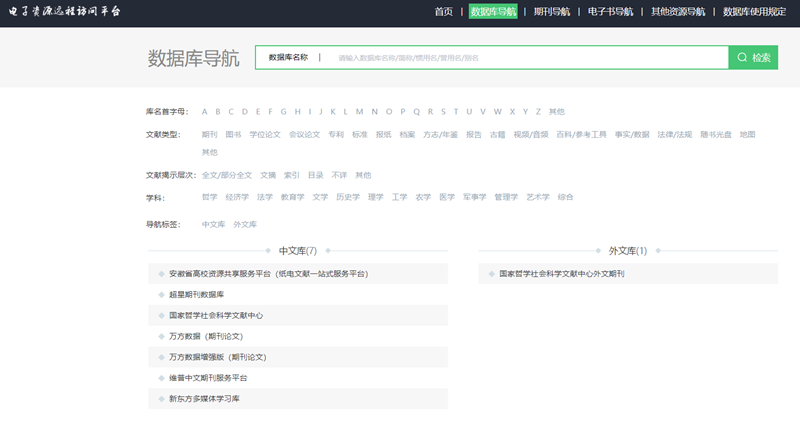800x432 pixels.
Task: Click the diamond icon beside 维普中文期刊服务平台
Action: click(x=160, y=378)
